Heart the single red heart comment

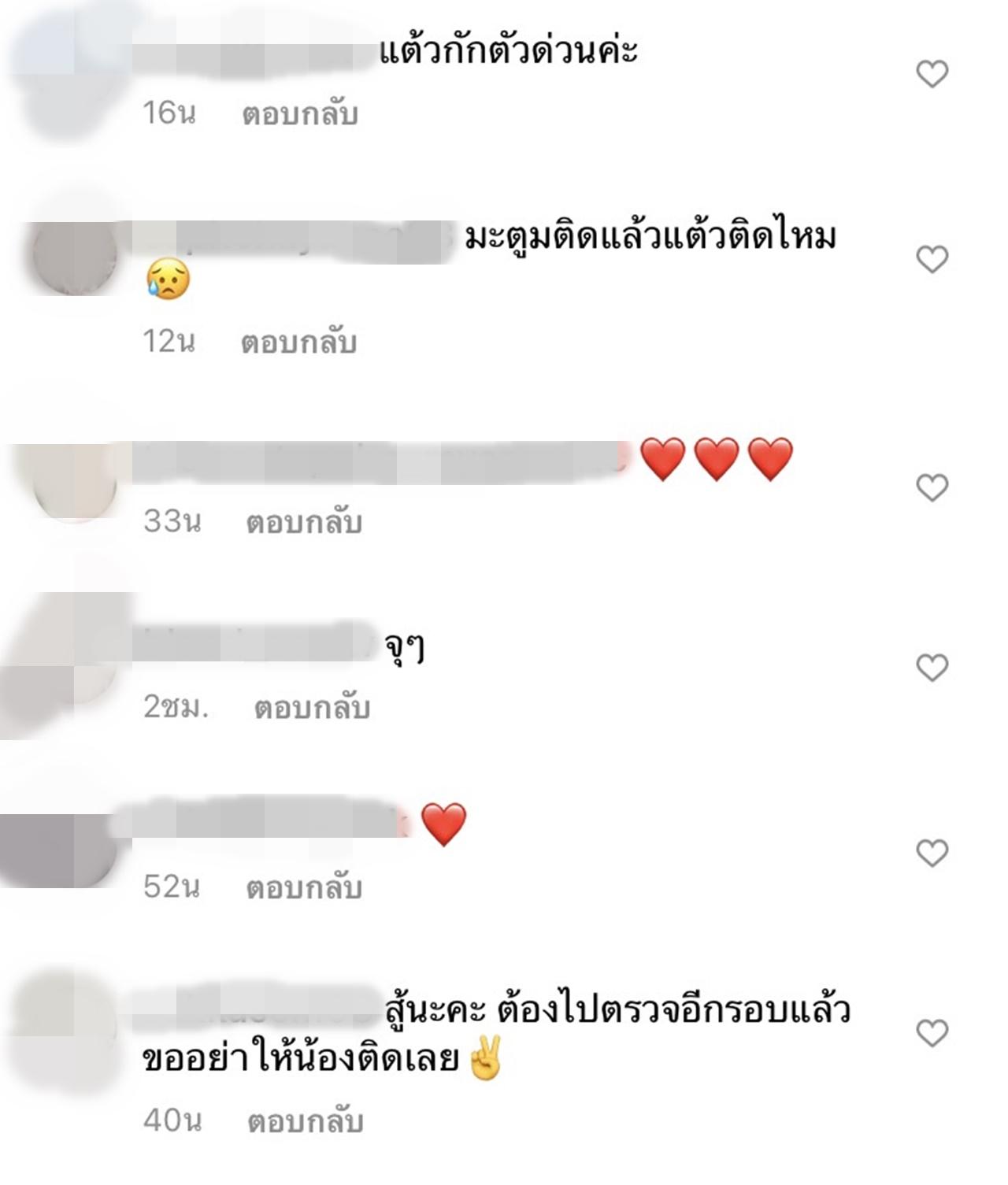coord(932,853)
